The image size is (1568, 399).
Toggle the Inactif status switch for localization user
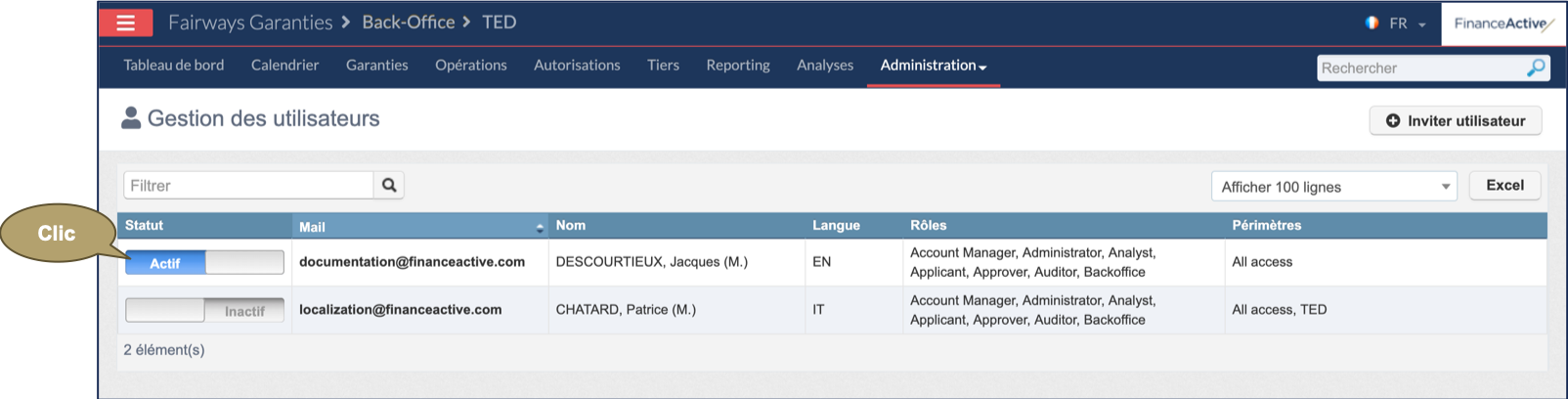click(x=204, y=310)
